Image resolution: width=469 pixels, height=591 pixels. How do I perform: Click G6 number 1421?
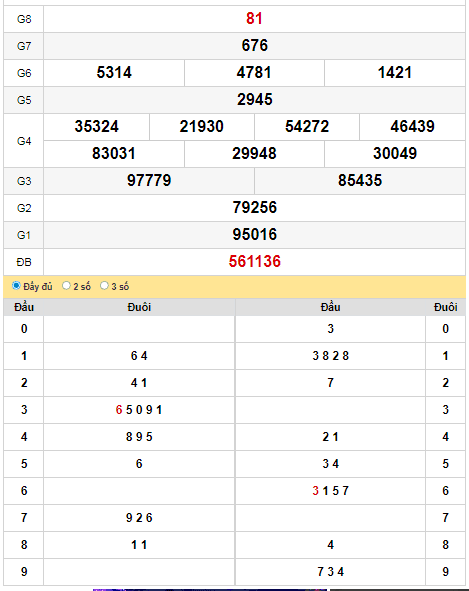tap(395, 73)
